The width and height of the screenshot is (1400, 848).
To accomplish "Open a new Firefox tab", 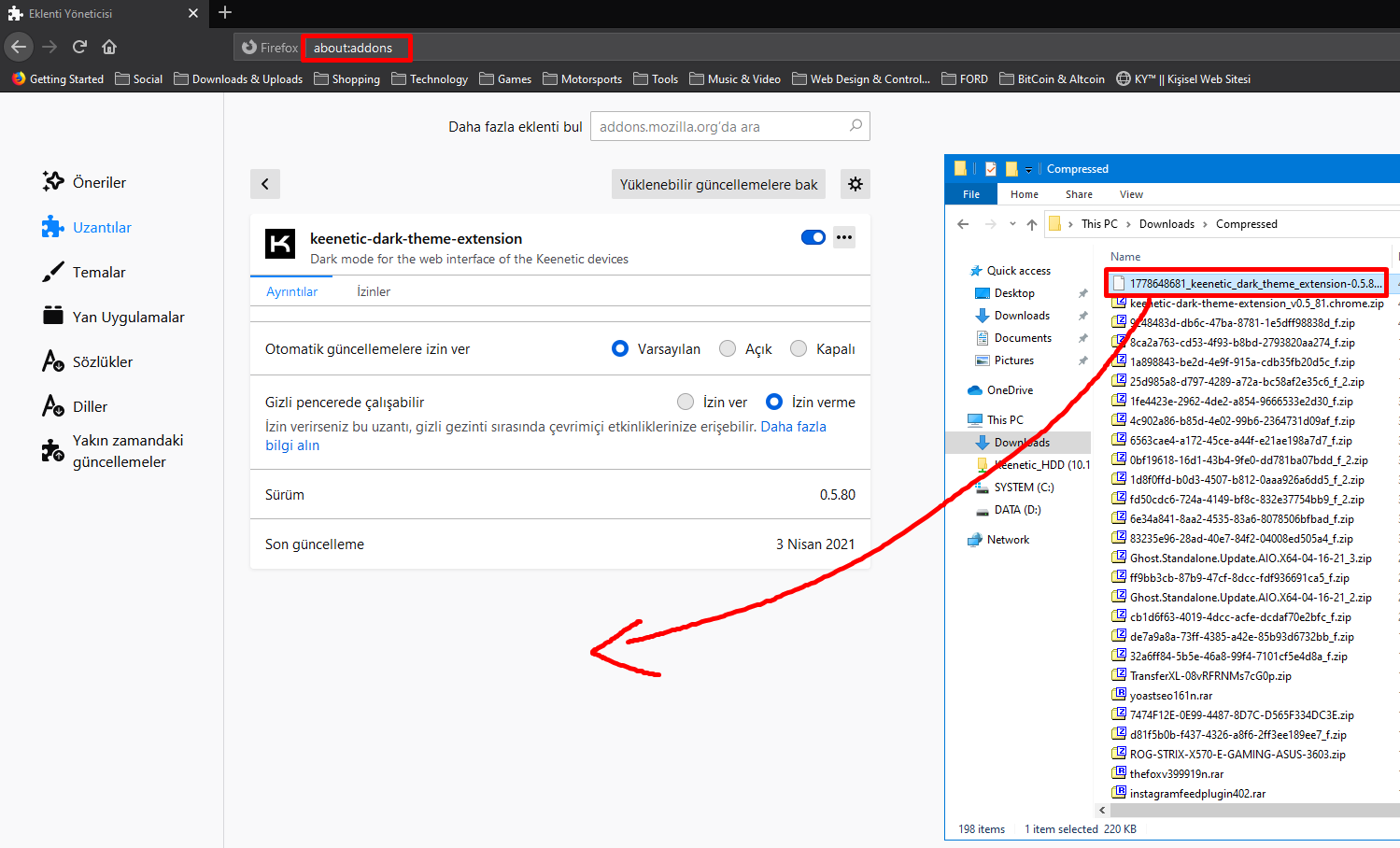I will (225, 12).
